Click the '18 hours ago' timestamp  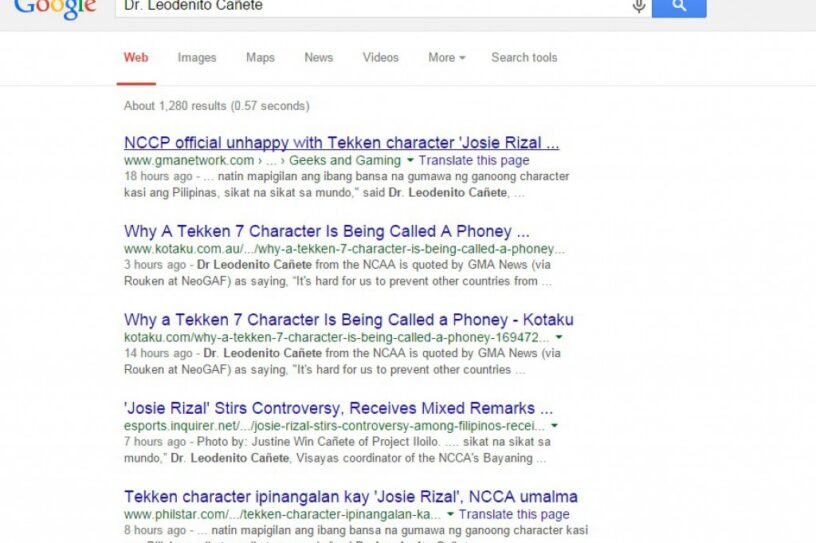coord(158,176)
